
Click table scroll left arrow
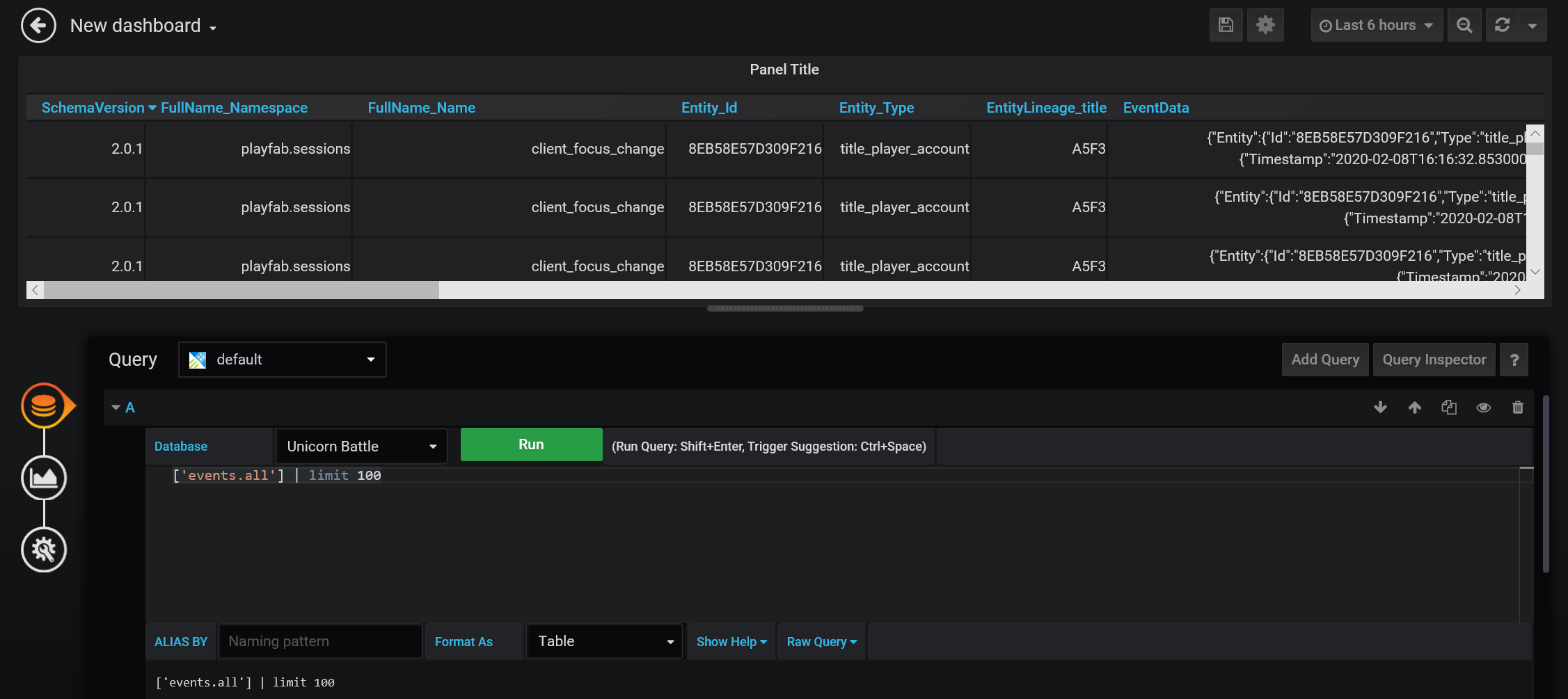click(x=35, y=290)
